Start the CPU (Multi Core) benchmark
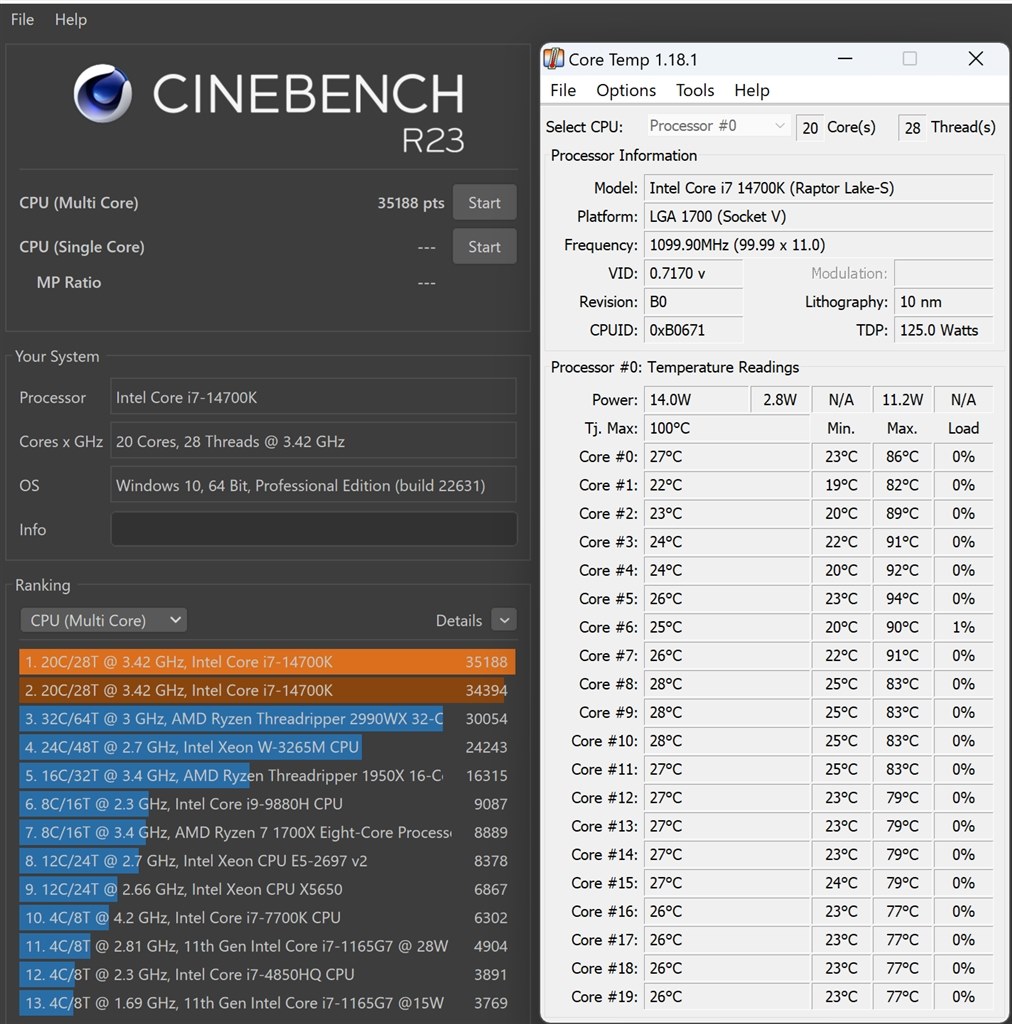1012x1024 pixels. point(484,202)
